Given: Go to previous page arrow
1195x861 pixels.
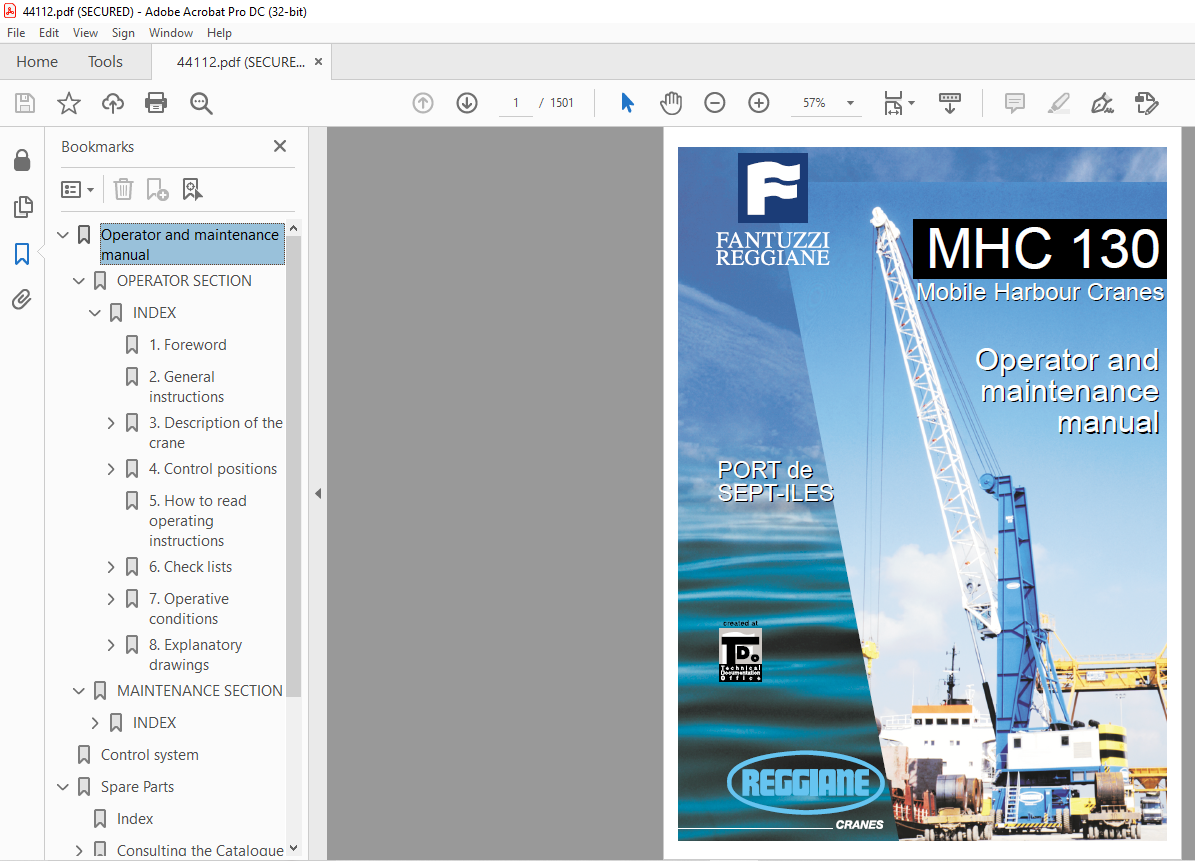Looking at the screenshot, I should coord(423,103).
